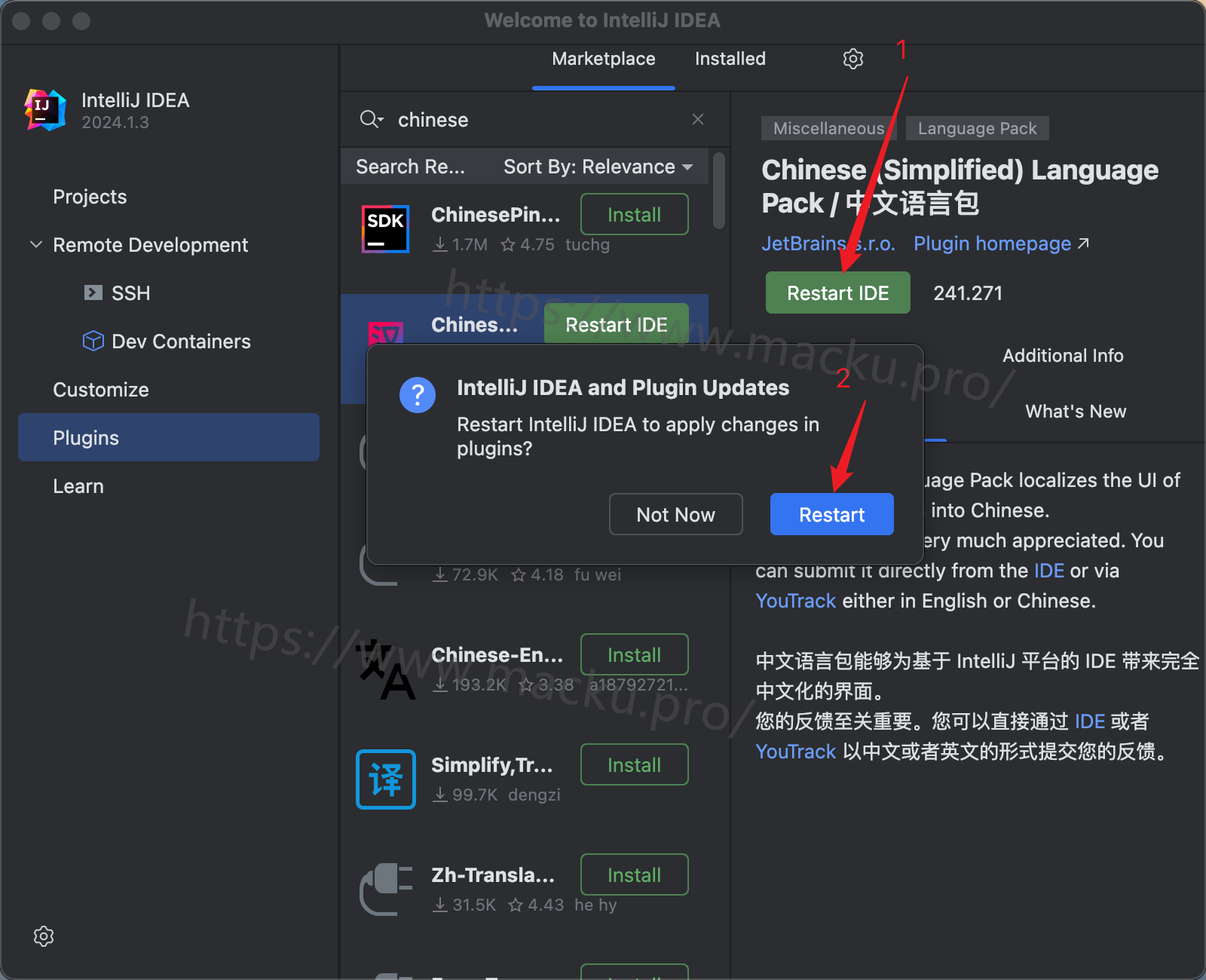This screenshot has width=1206, height=980.
Task: Open the plugins settings gear icon
Action: tap(852, 59)
